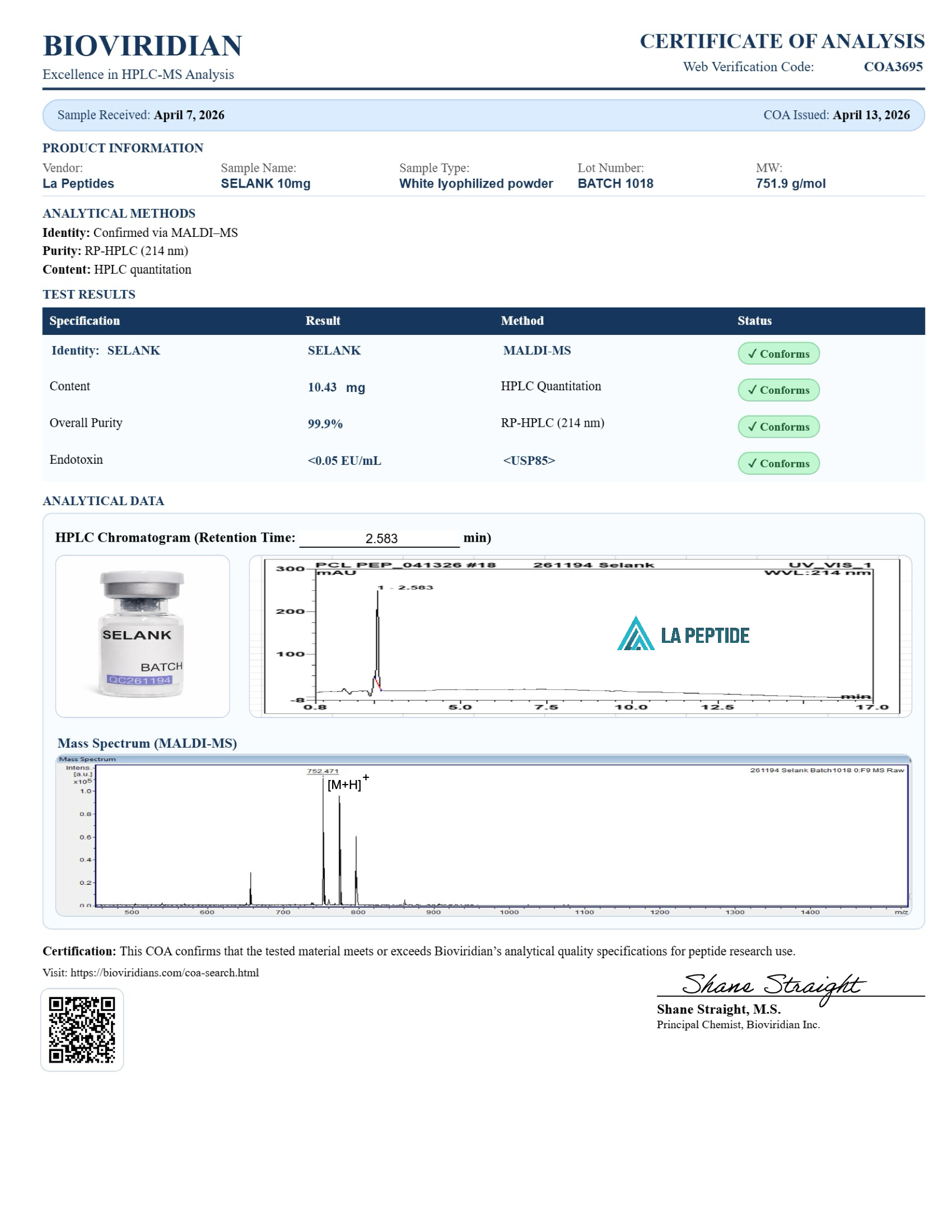Click the BIOVIRIDIAN company title

coord(142,46)
